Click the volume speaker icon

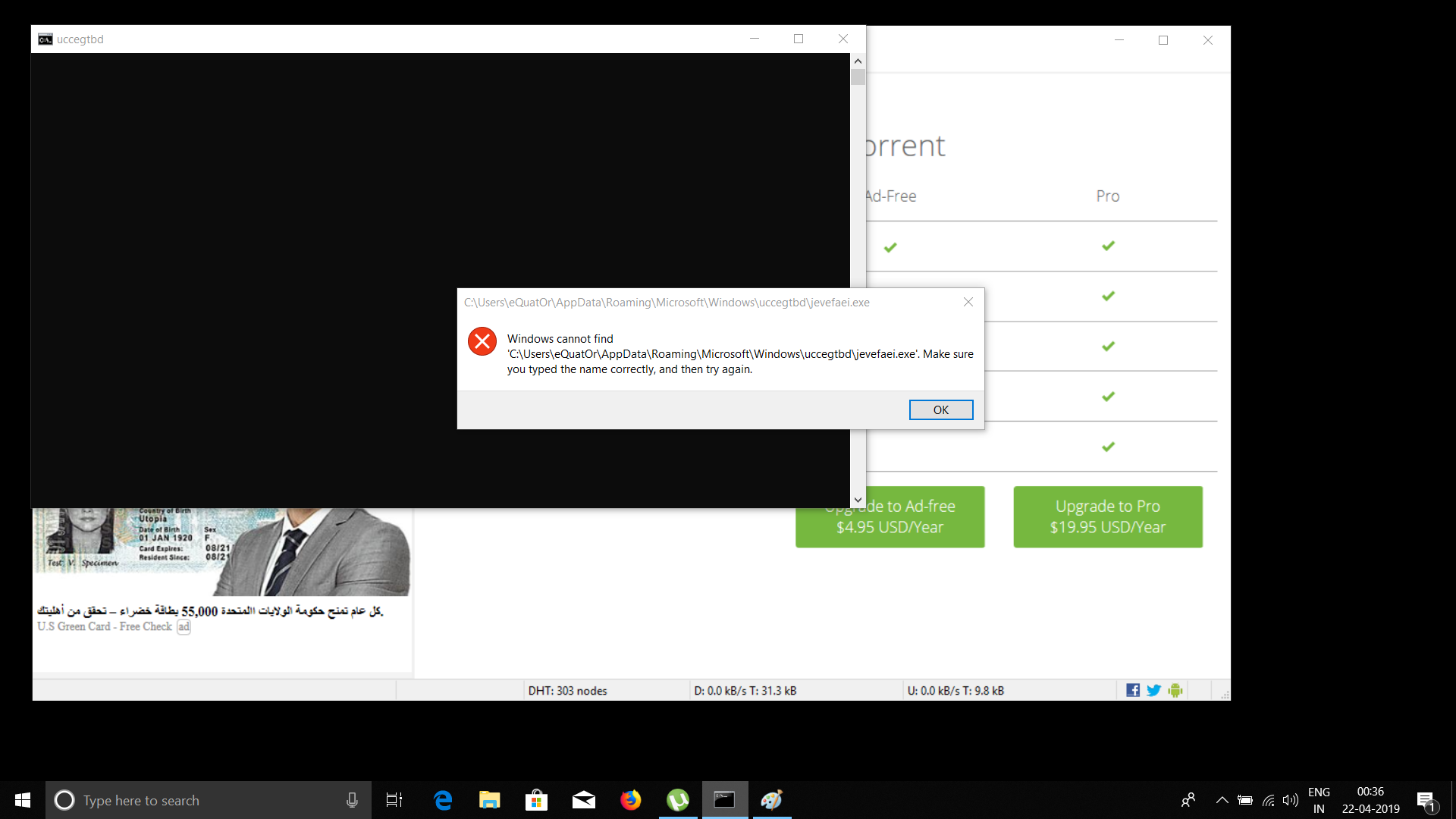(x=1290, y=800)
